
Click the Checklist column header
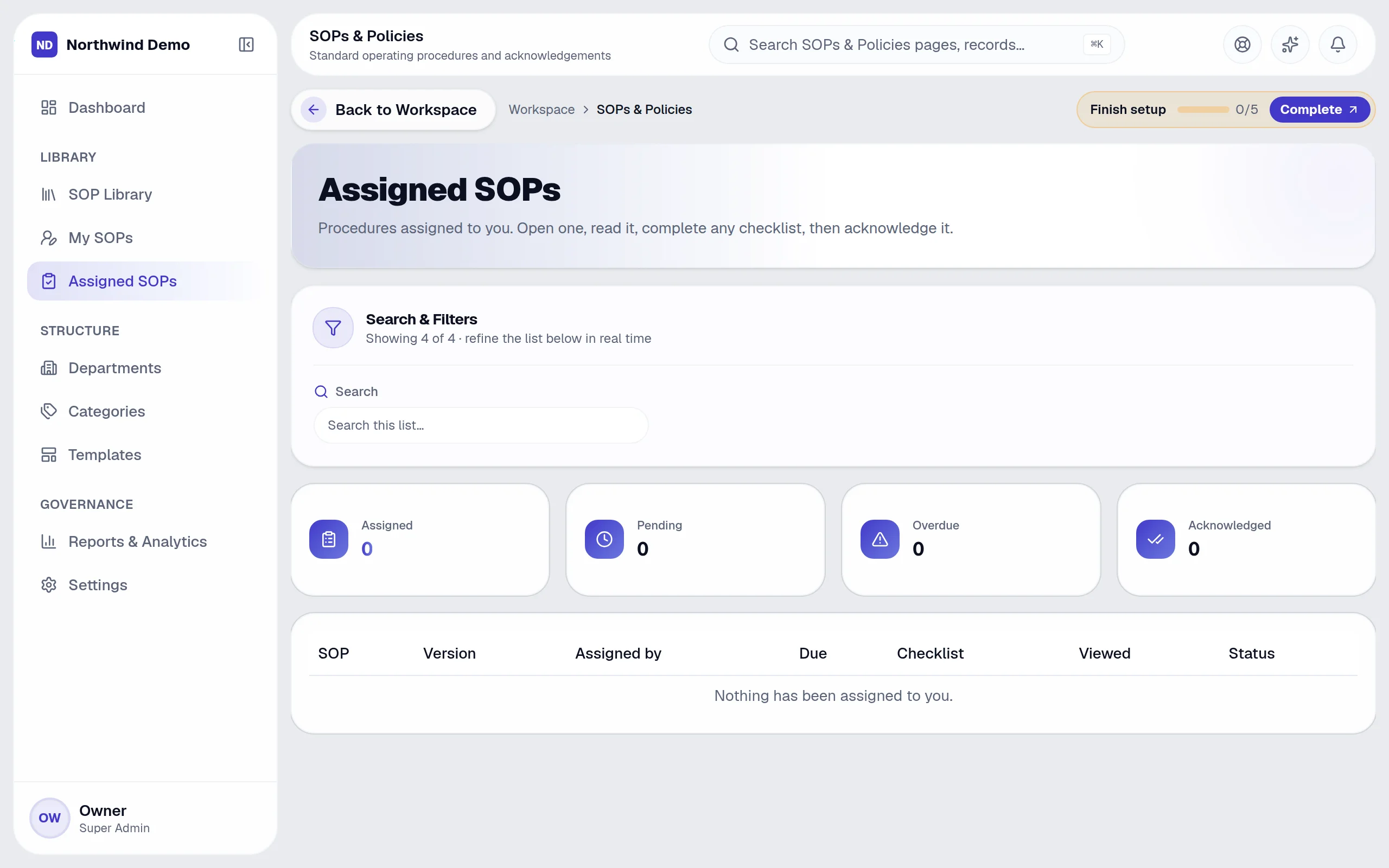click(x=930, y=653)
